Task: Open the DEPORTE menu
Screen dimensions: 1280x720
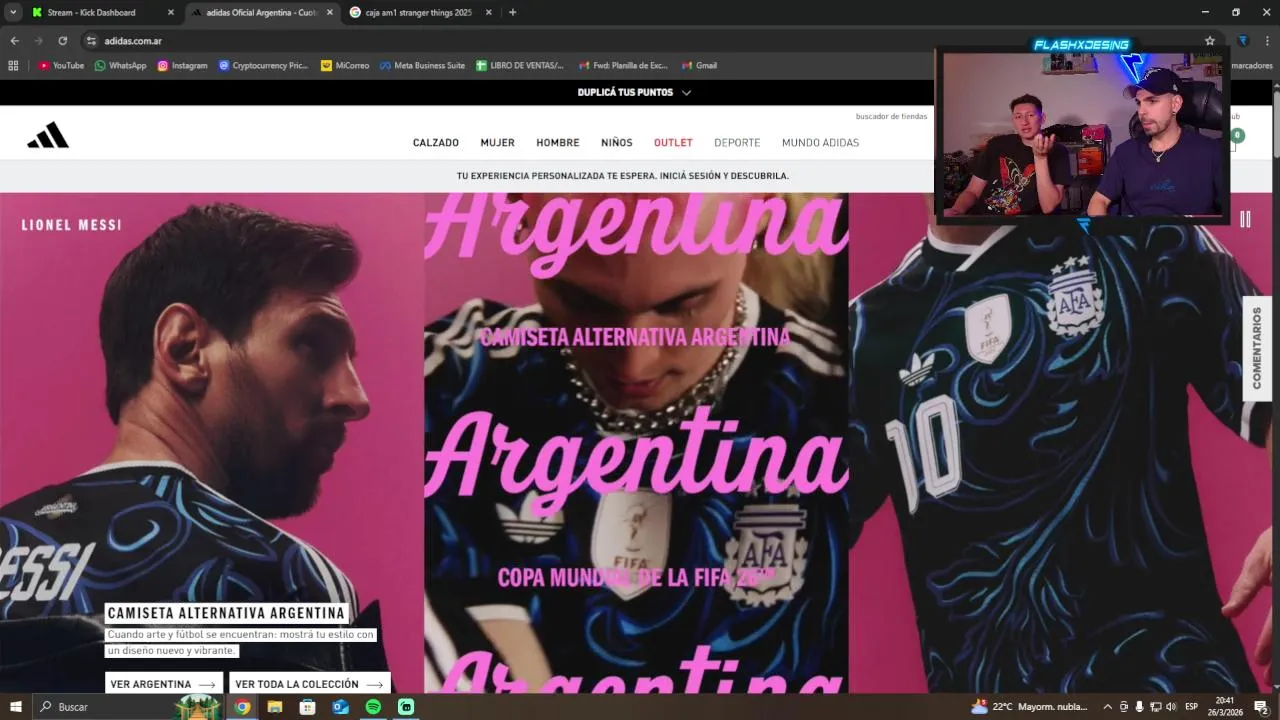Action: (x=737, y=143)
